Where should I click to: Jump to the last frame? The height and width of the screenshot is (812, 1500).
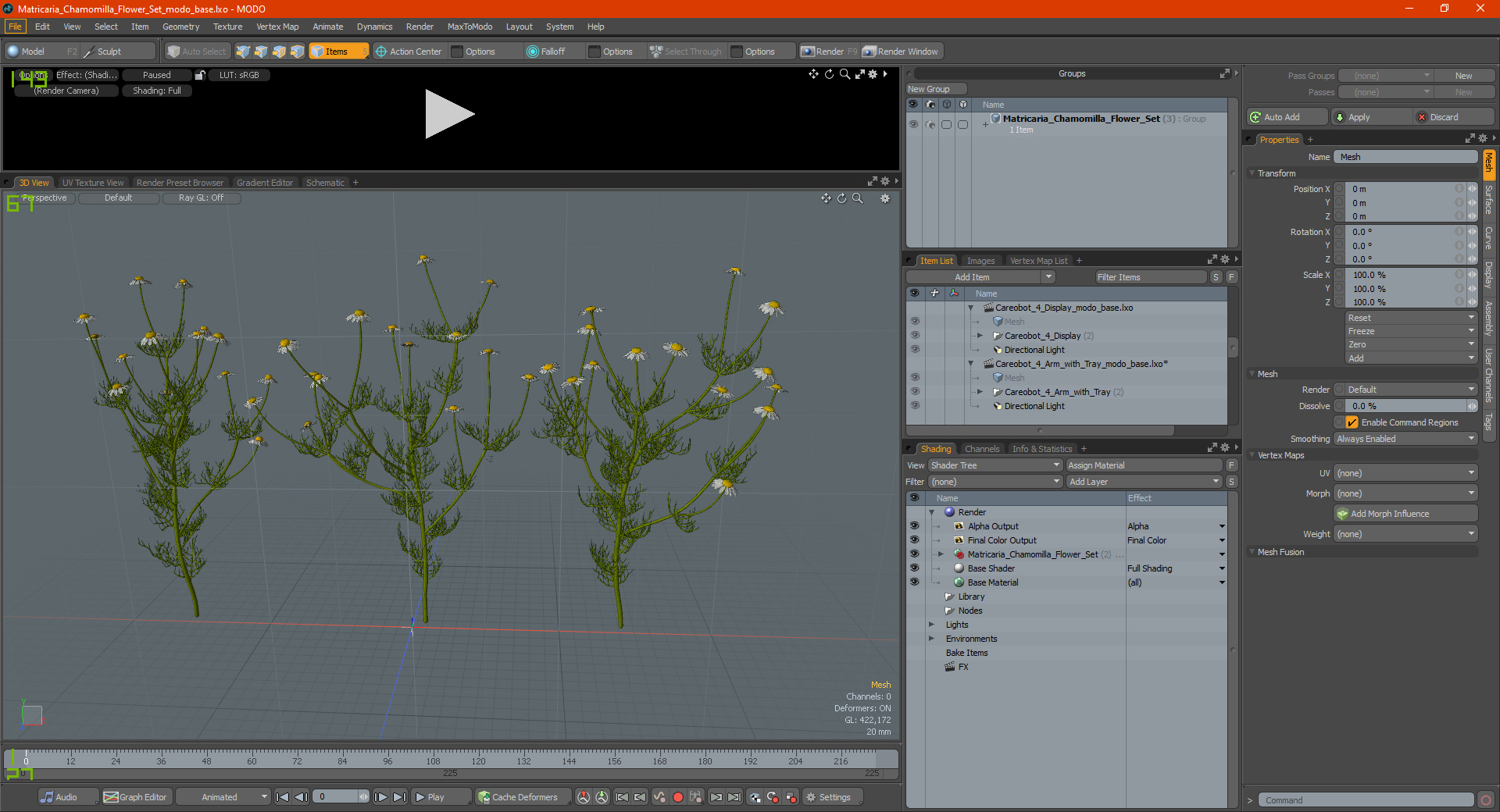[x=399, y=797]
